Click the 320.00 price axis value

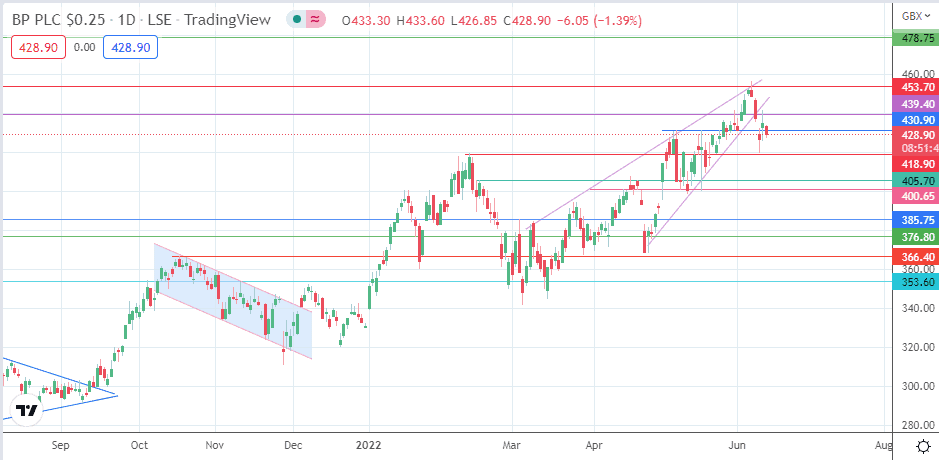[916, 347]
